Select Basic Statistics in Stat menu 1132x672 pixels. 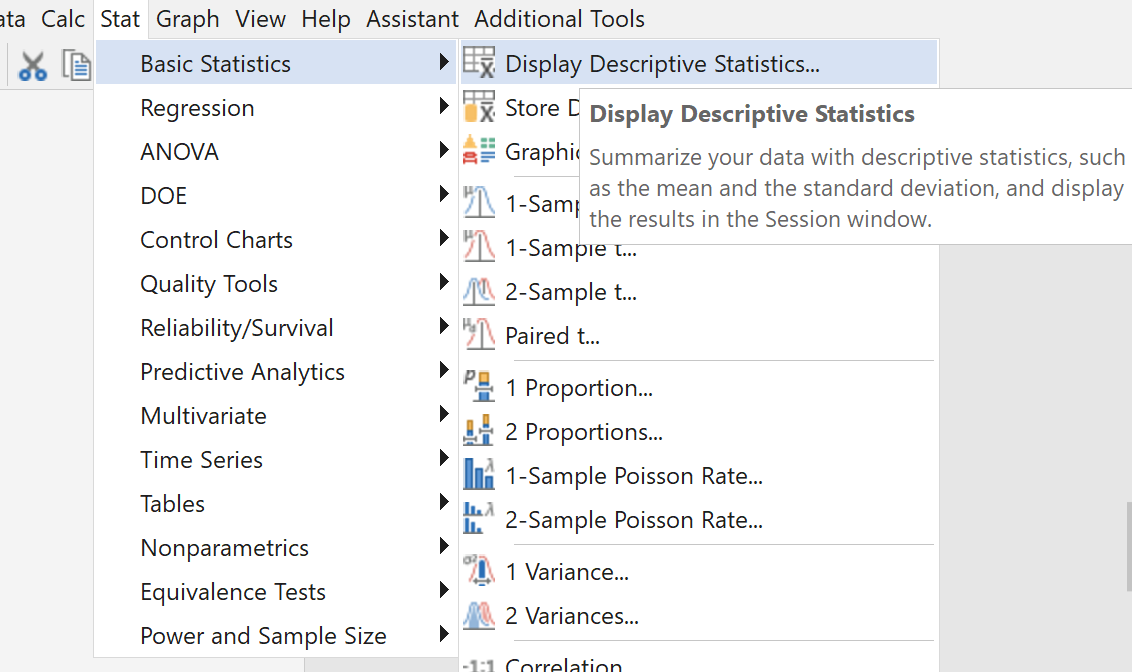(276, 63)
